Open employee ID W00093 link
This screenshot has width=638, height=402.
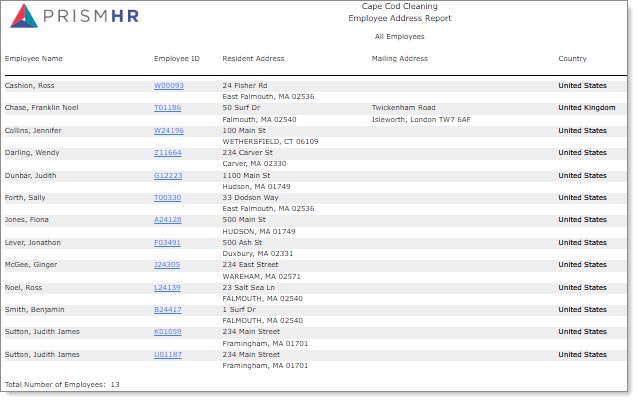(169, 86)
